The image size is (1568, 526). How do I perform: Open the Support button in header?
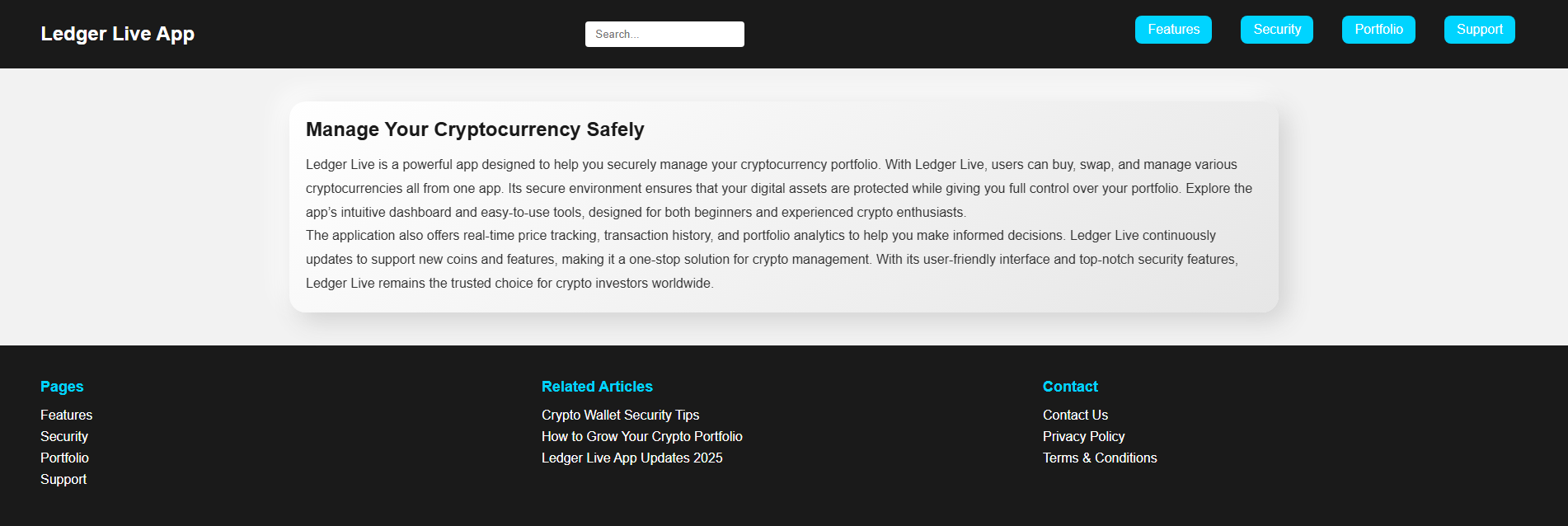coord(1480,30)
